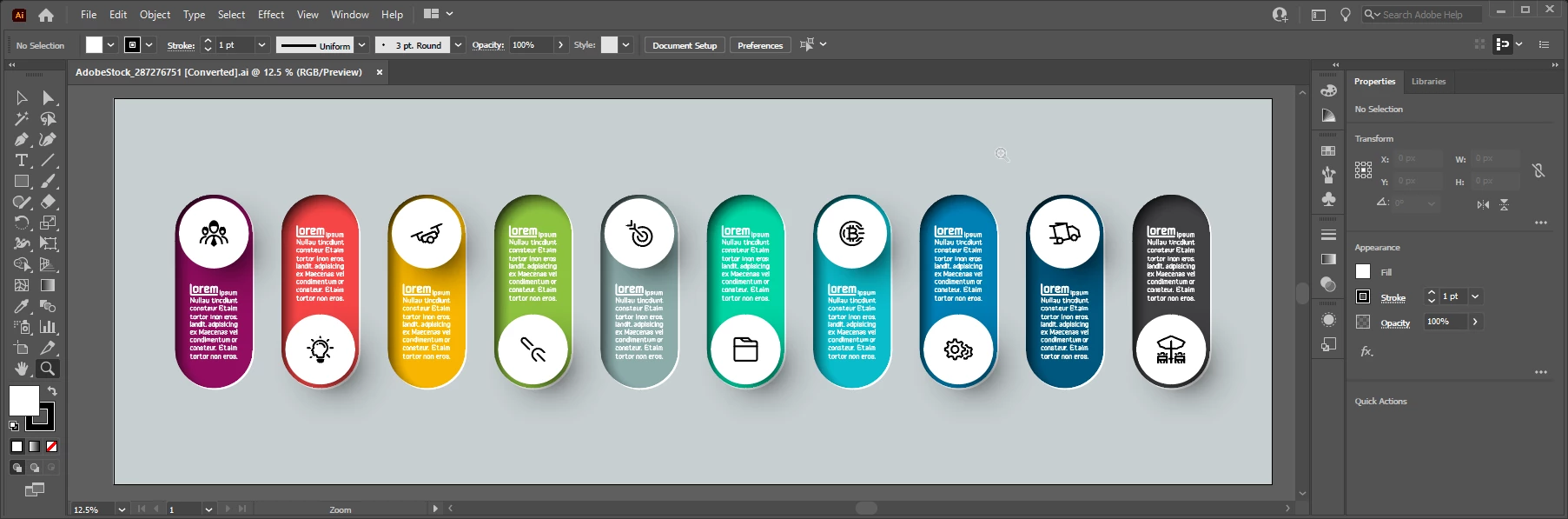Enable Draw Behind mode
The width and height of the screenshot is (1568, 519).
(x=35, y=468)
